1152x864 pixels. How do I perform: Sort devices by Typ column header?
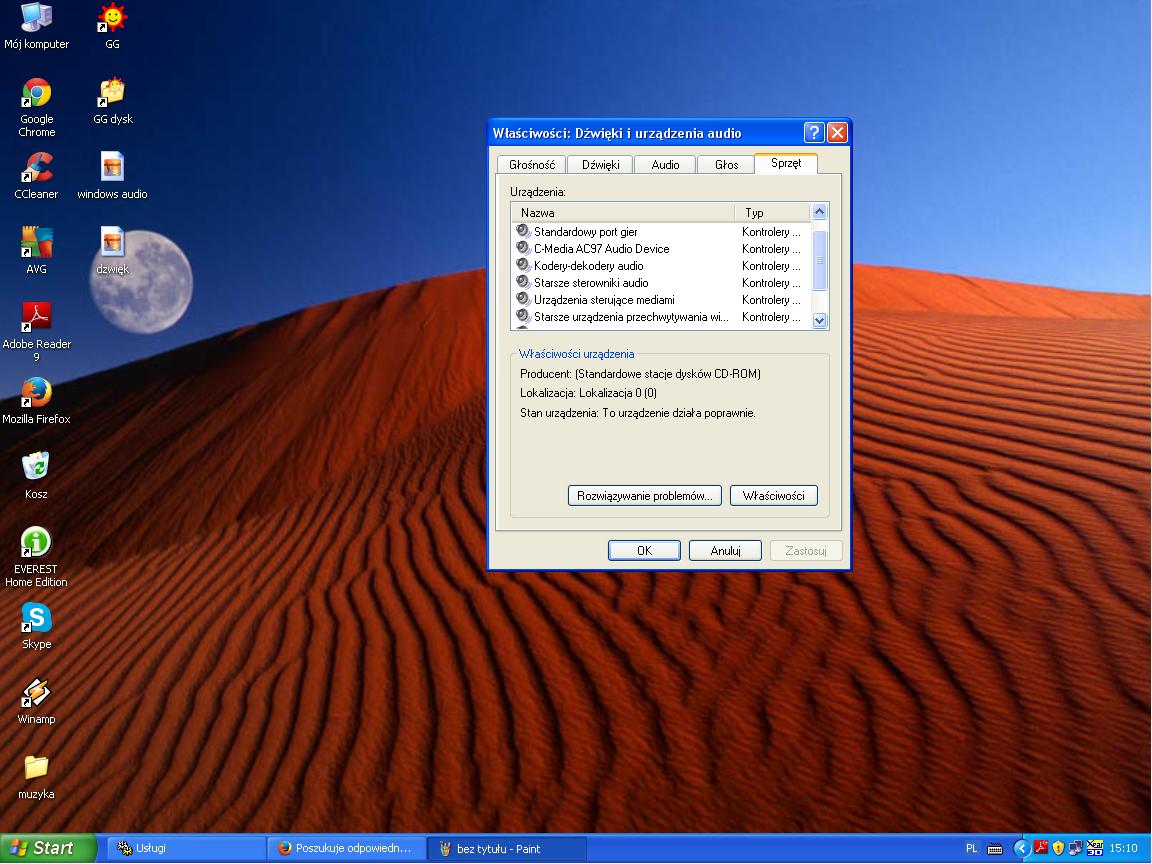point(772,212)
